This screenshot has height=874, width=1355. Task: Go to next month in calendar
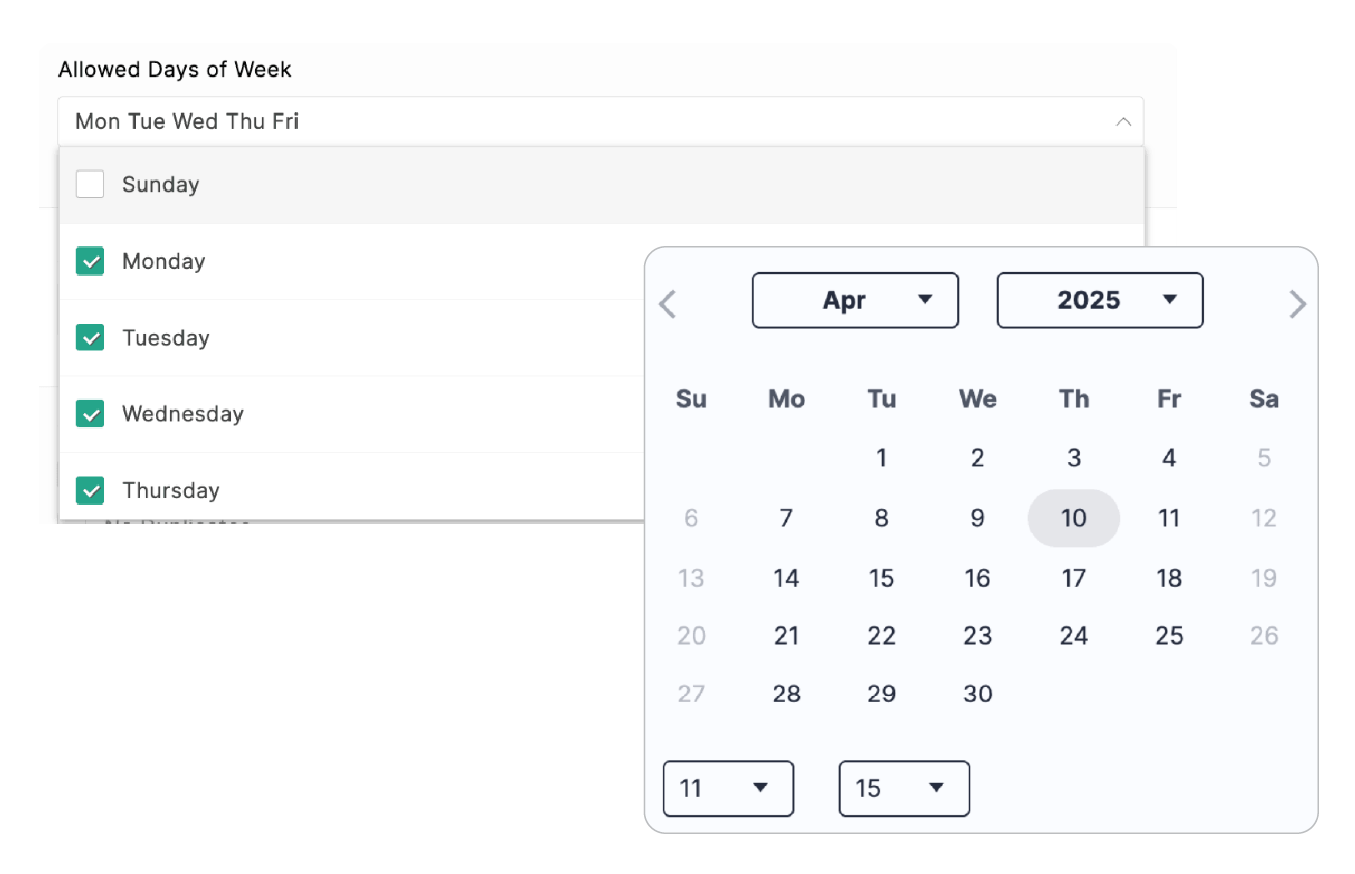click(x=1297, y=303)
